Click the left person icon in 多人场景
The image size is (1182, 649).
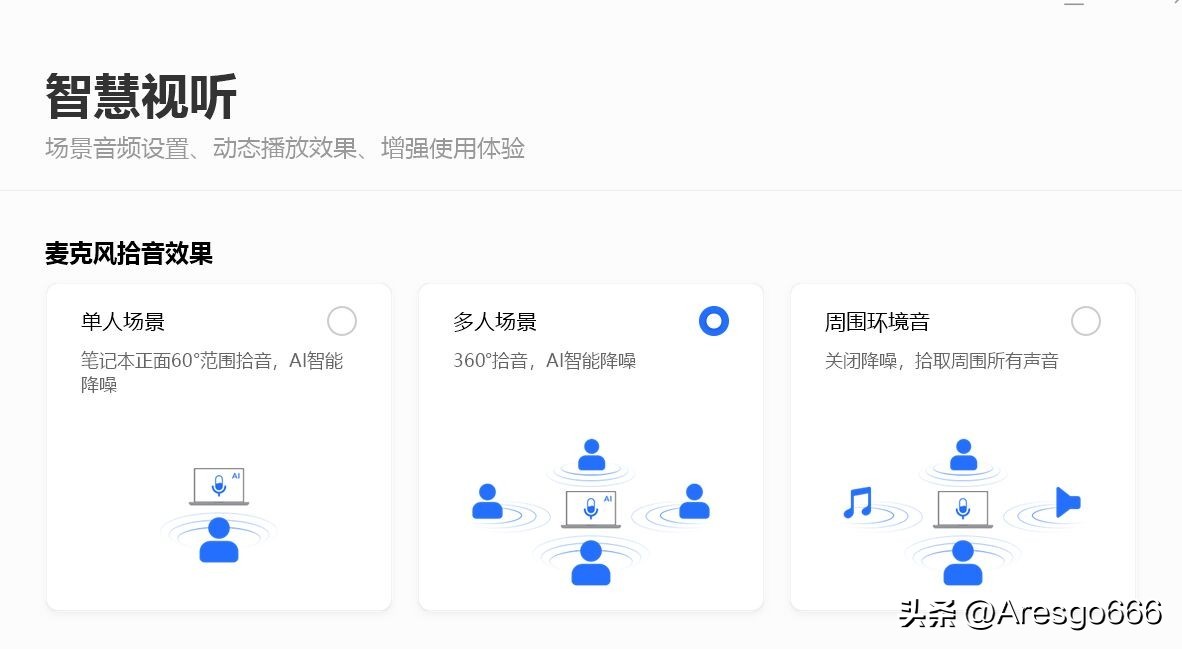click(x=487, y=503)
